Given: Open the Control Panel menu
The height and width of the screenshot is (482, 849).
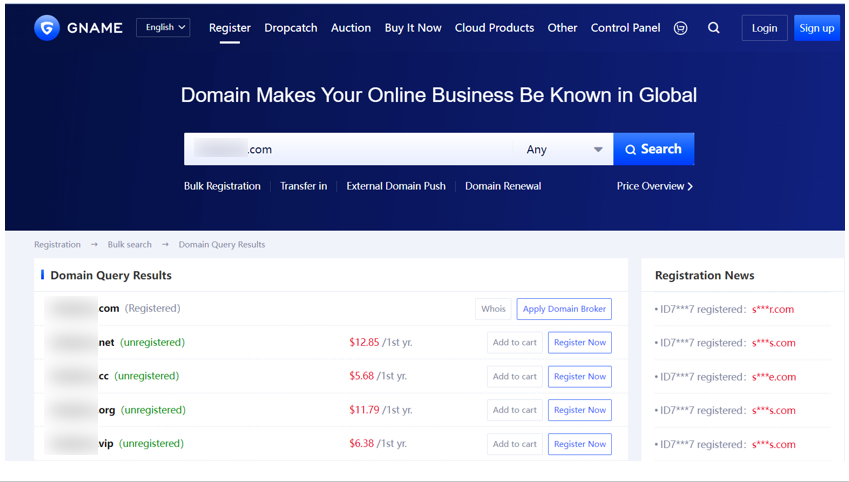Looking at the screenshot, I should click(x=625, y=28).
